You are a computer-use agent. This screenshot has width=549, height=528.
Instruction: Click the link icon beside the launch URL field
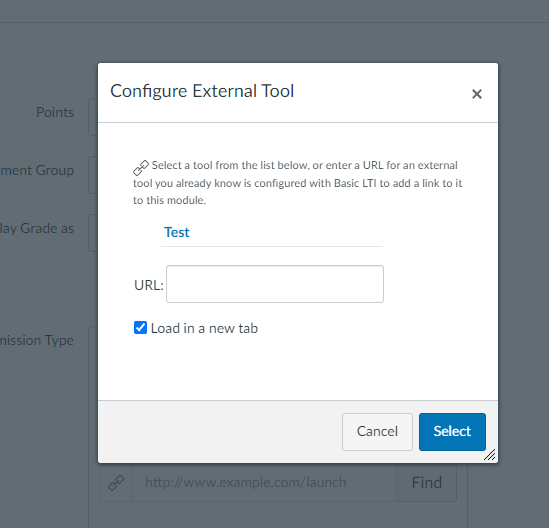pos(116,483)
